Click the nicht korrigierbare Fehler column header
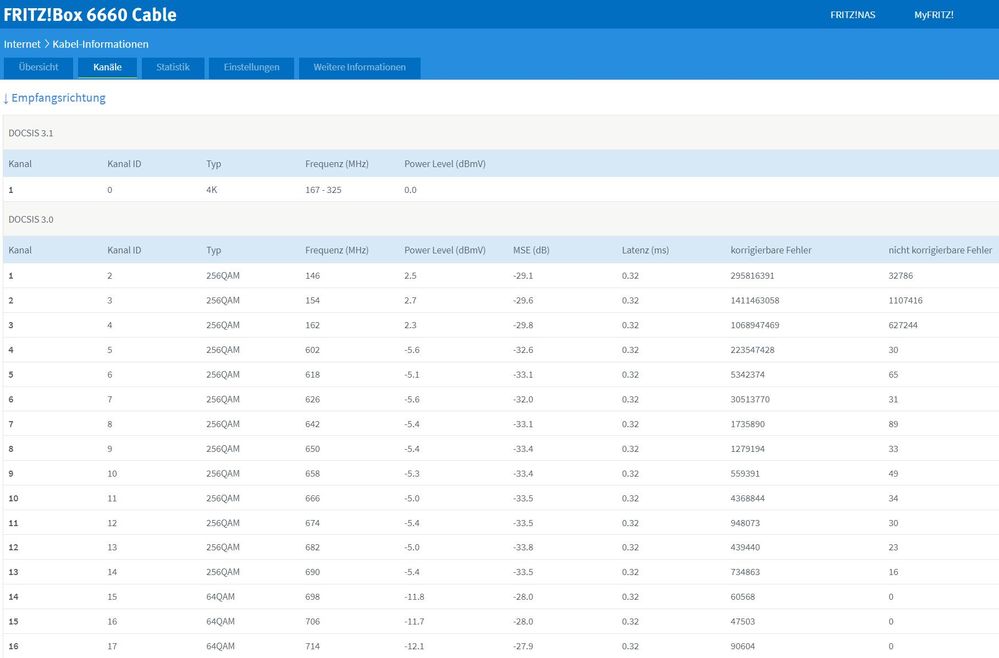This screenshot has height=658, width=999. pos(940,250)
